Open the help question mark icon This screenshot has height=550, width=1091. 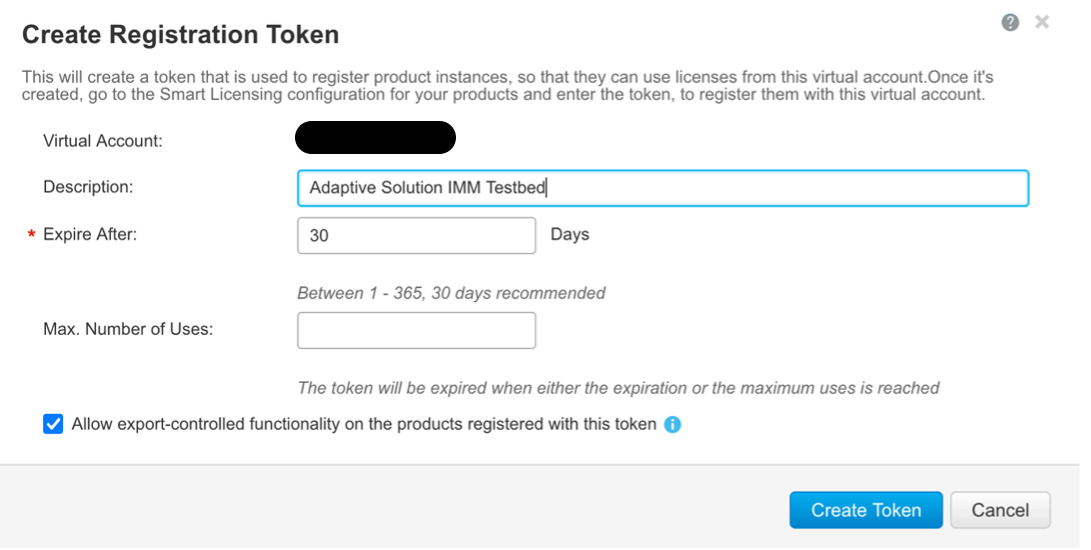[x=1010, y=22]
